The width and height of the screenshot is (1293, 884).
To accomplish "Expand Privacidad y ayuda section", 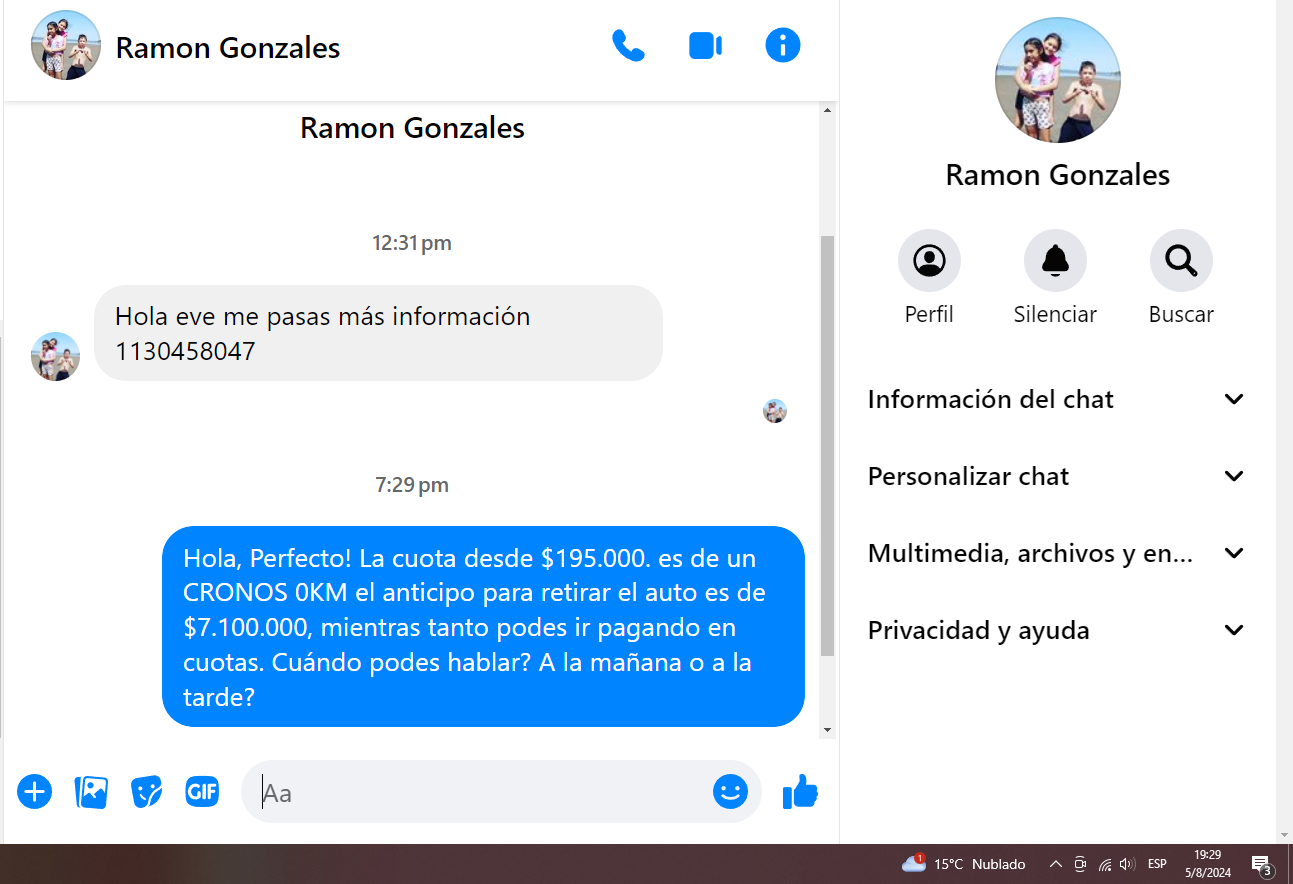I will click(x=1056, y=630).
